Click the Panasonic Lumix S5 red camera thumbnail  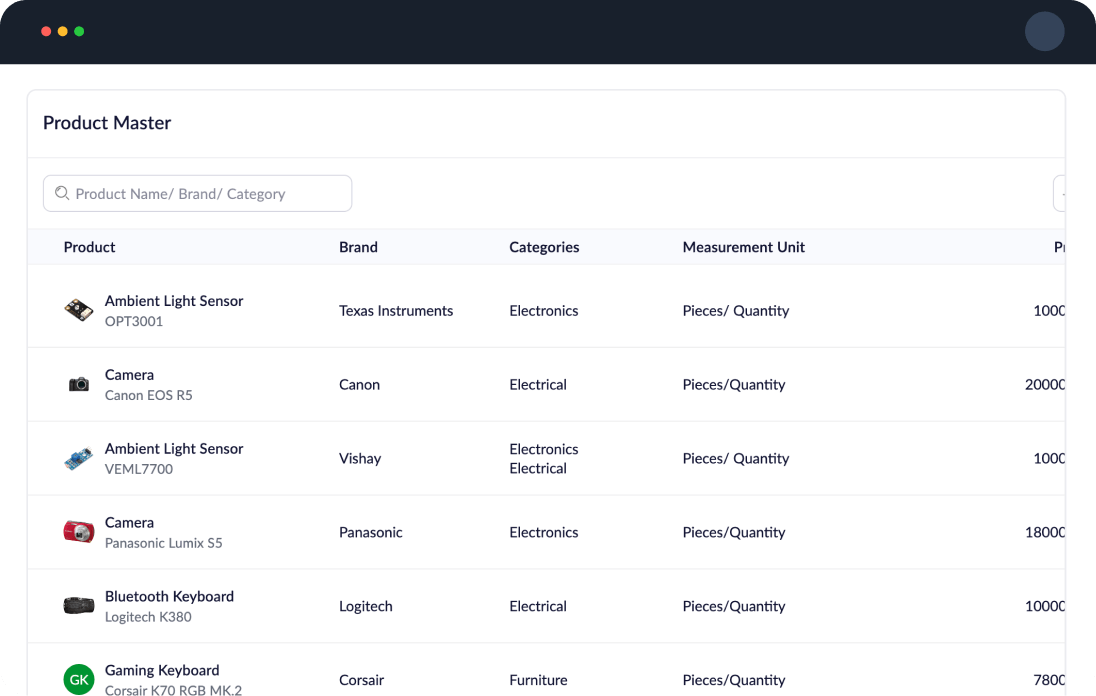point(79,532)
